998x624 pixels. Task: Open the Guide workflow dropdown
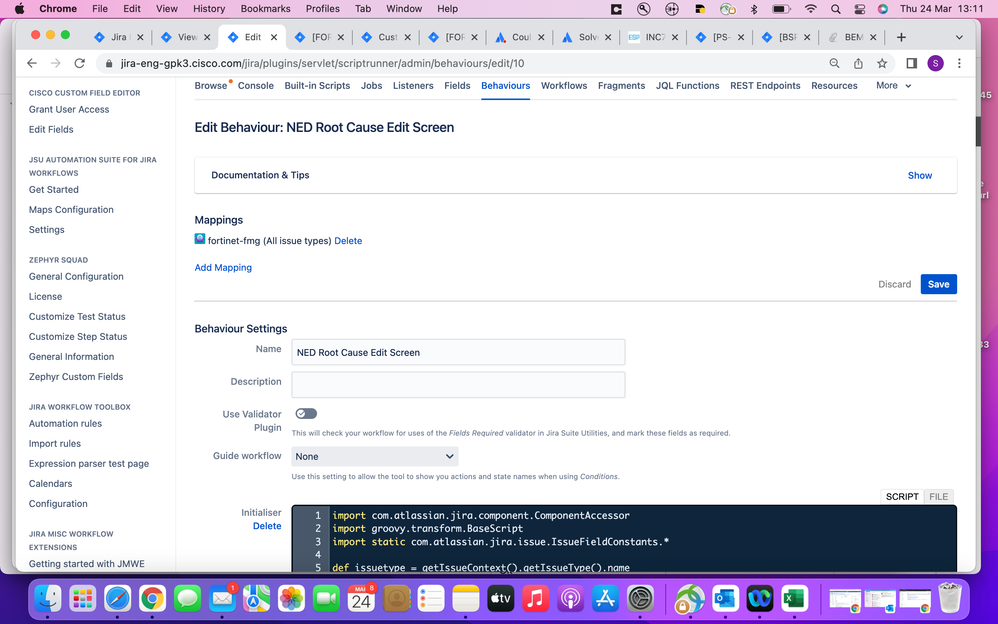[374, 457]
